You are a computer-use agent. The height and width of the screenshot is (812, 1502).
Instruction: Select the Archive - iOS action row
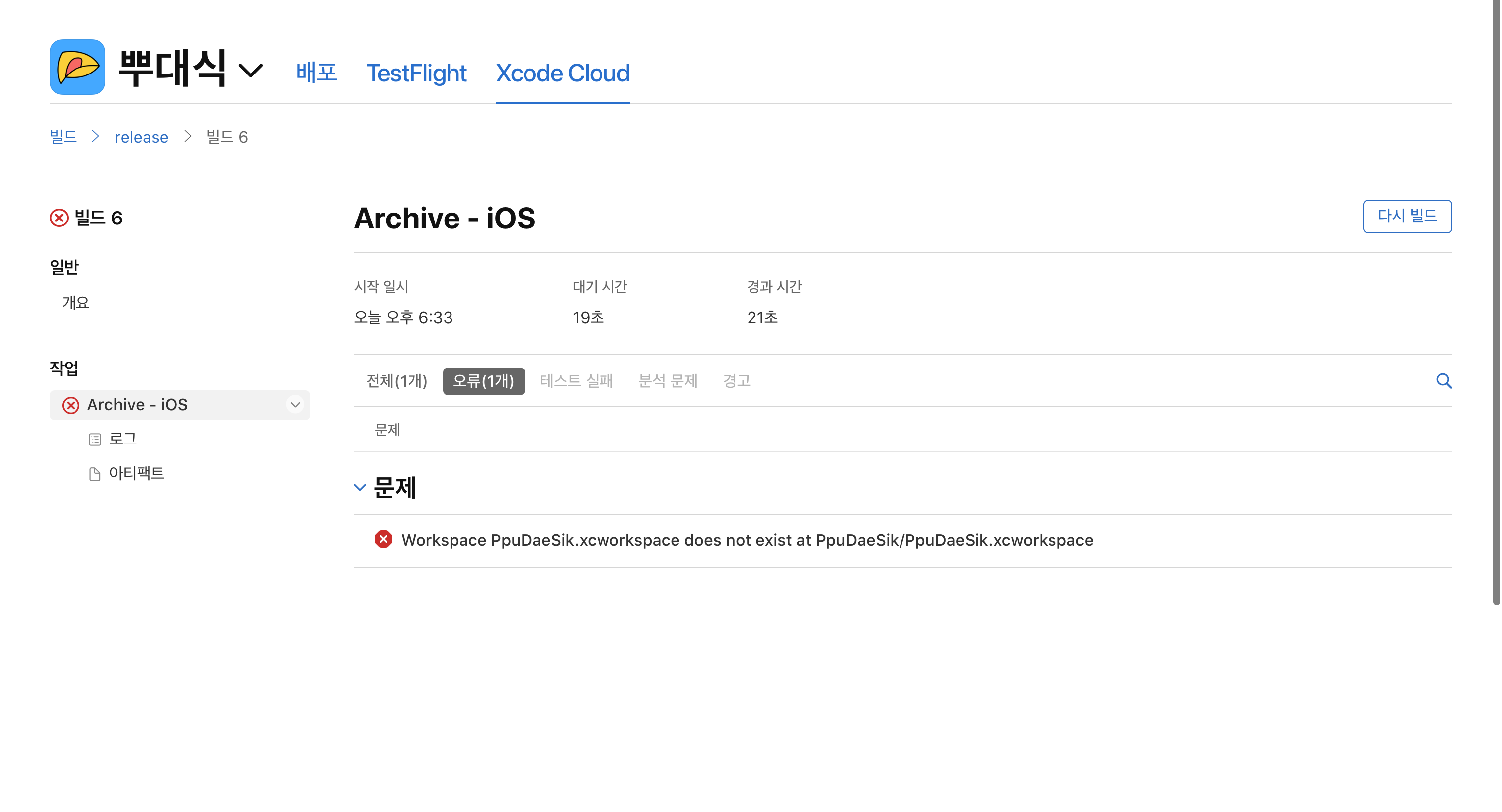tap(180, 405)
